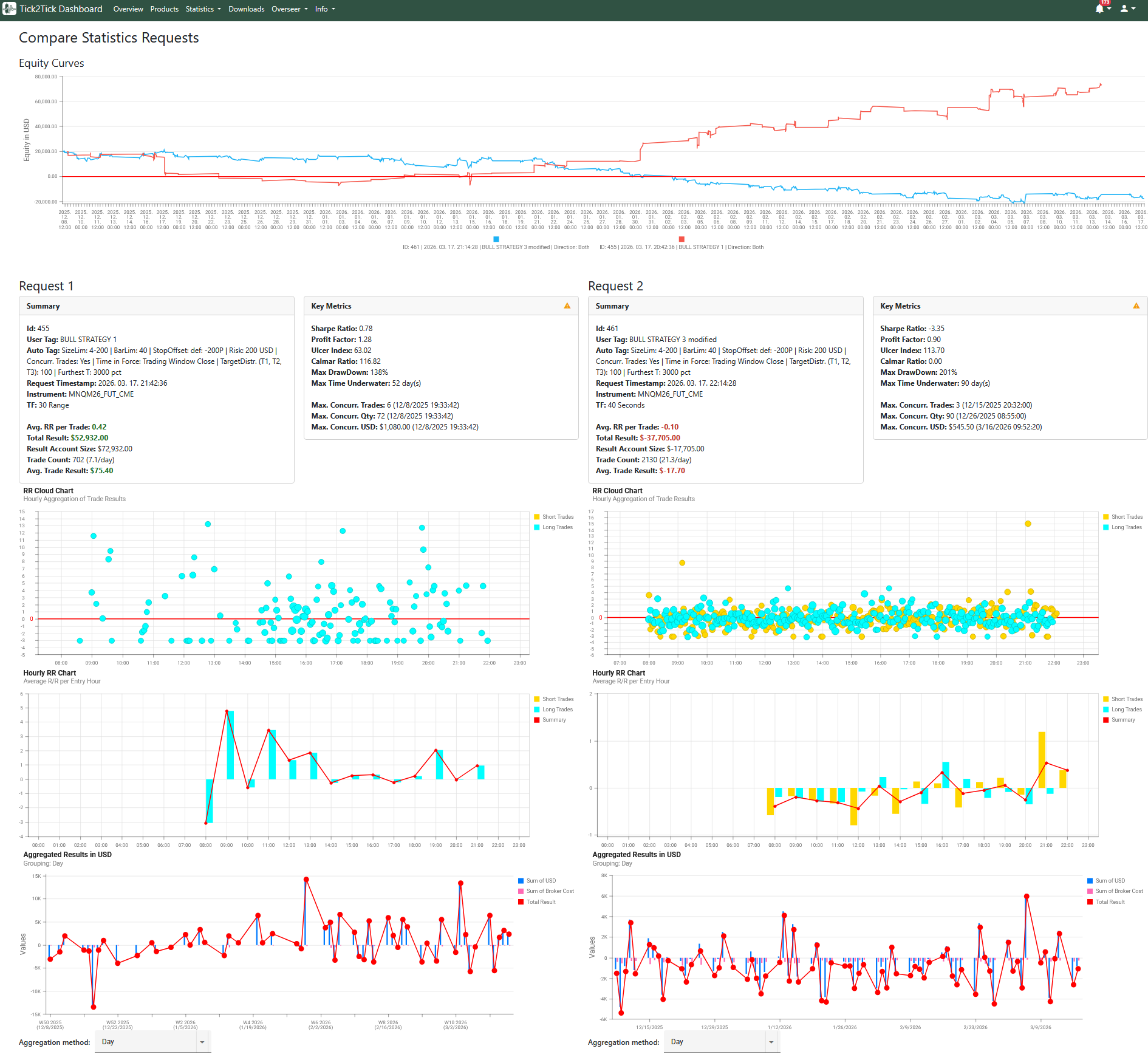Toggle Total Result swatch in Request 2 legend
The image size is (1148, 1057).
(1090, 902)
